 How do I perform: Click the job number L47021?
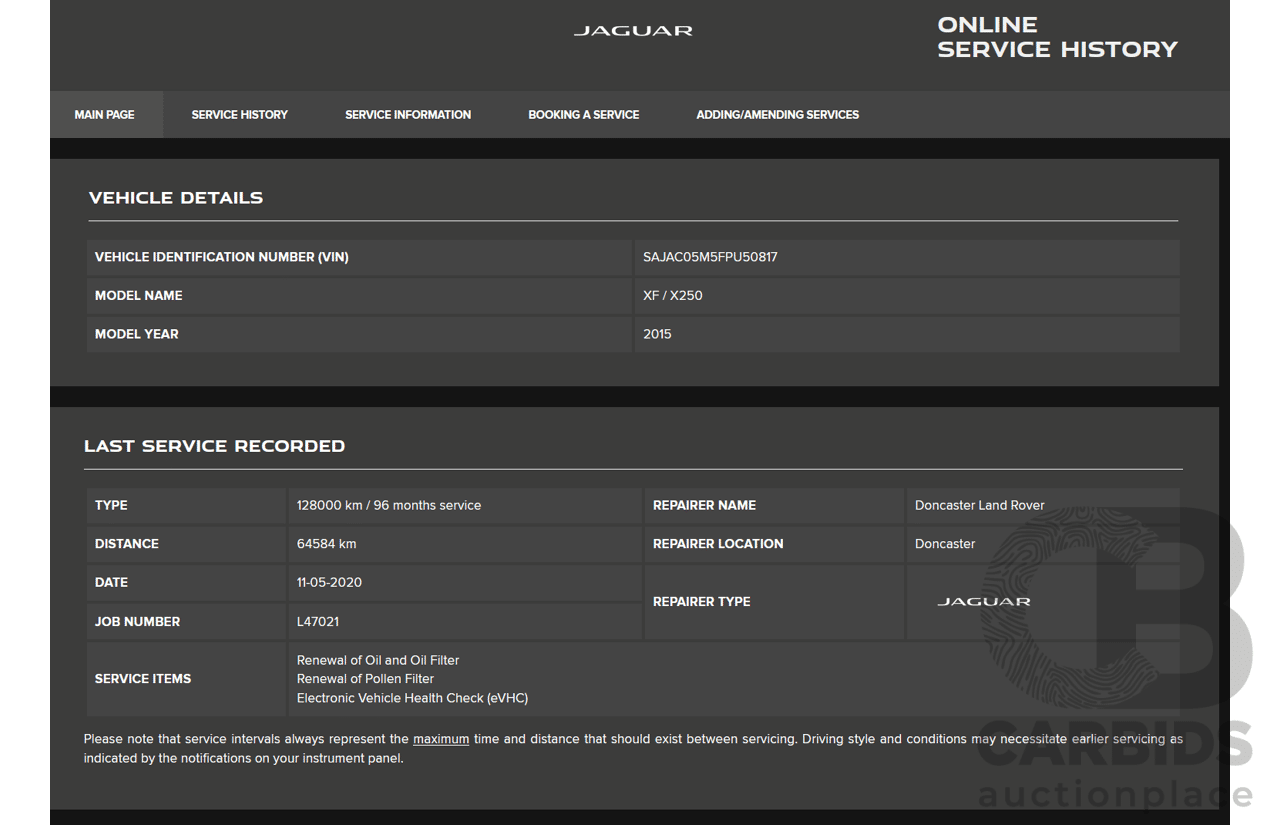click(318, 622)
